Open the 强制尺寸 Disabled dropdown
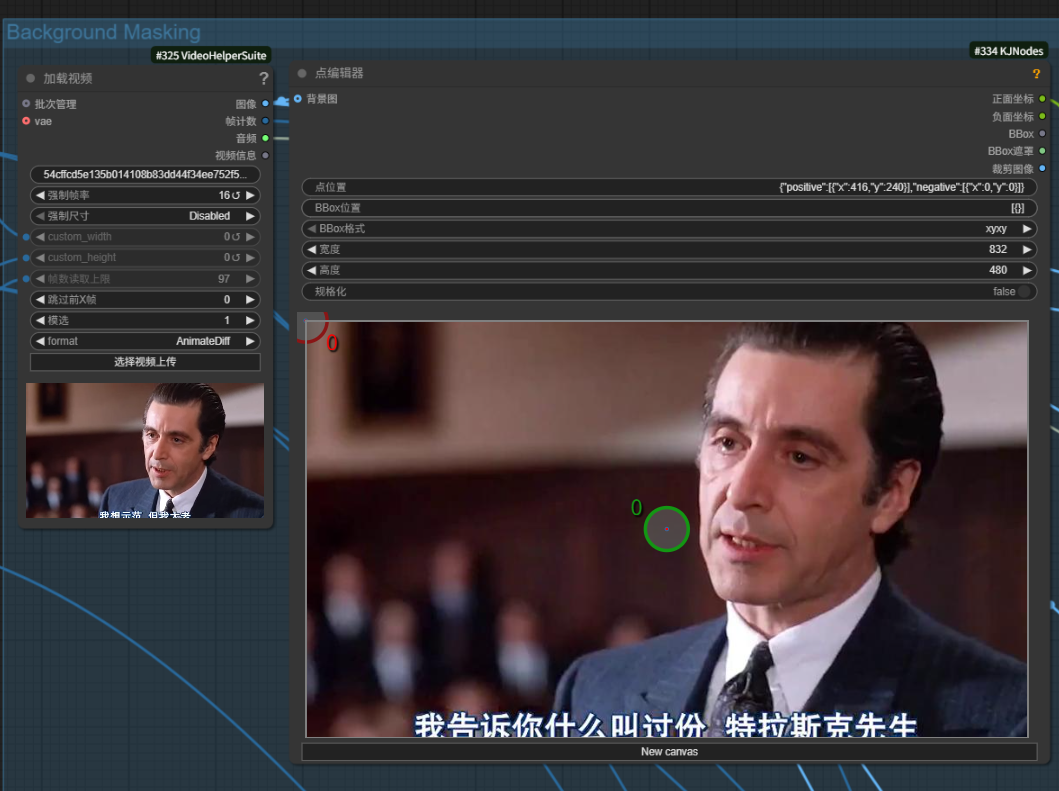This screenshot has width=1059, height=791. coord(145,216)
